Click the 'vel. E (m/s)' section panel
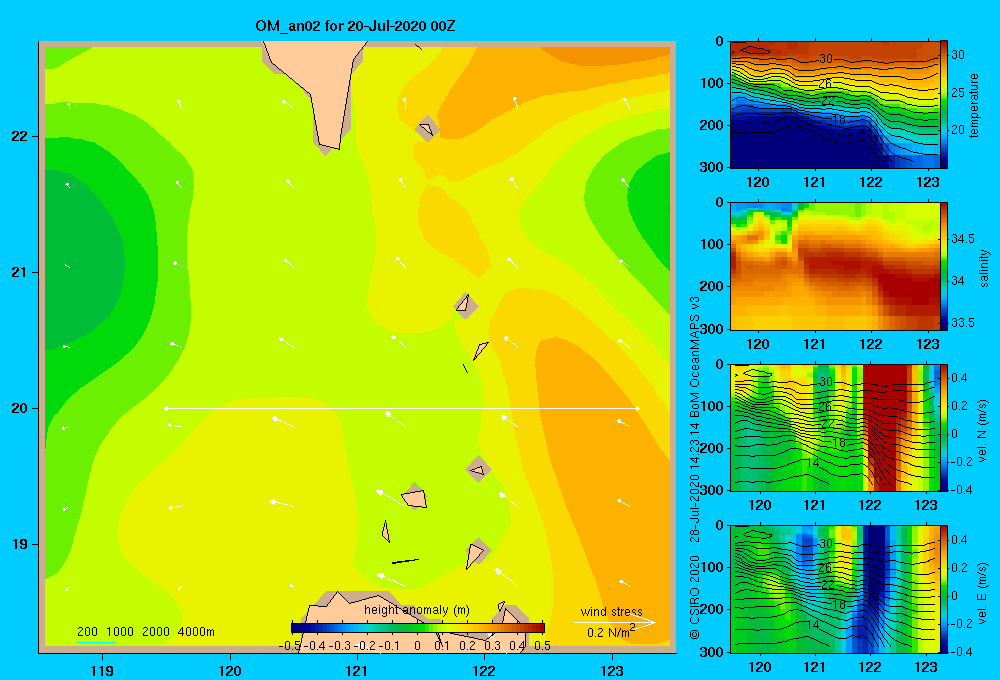The height and width of the screenshot is (680, 1000). point(835,589)
